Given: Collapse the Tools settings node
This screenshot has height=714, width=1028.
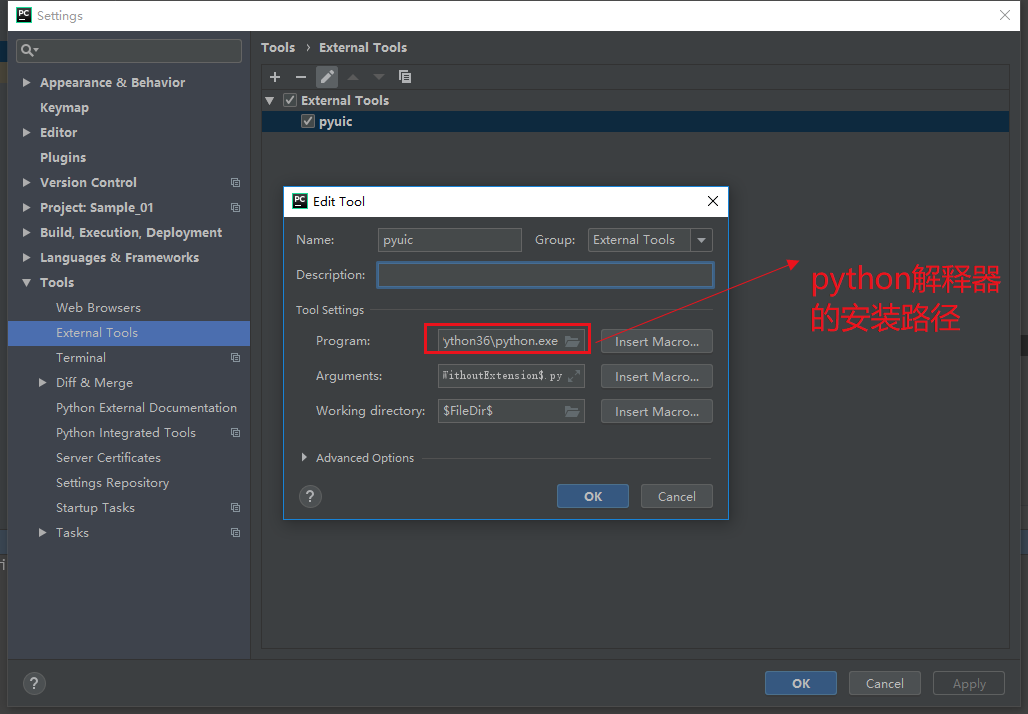Looking at the screenshot, I should coord(26,283).
